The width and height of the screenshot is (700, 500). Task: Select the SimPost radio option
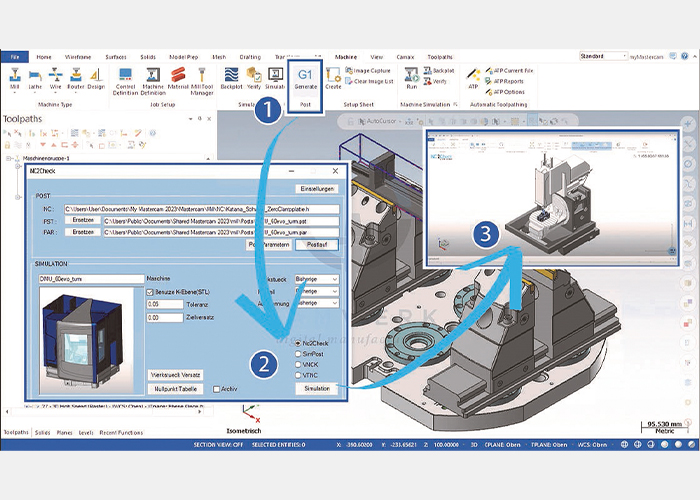298,354
